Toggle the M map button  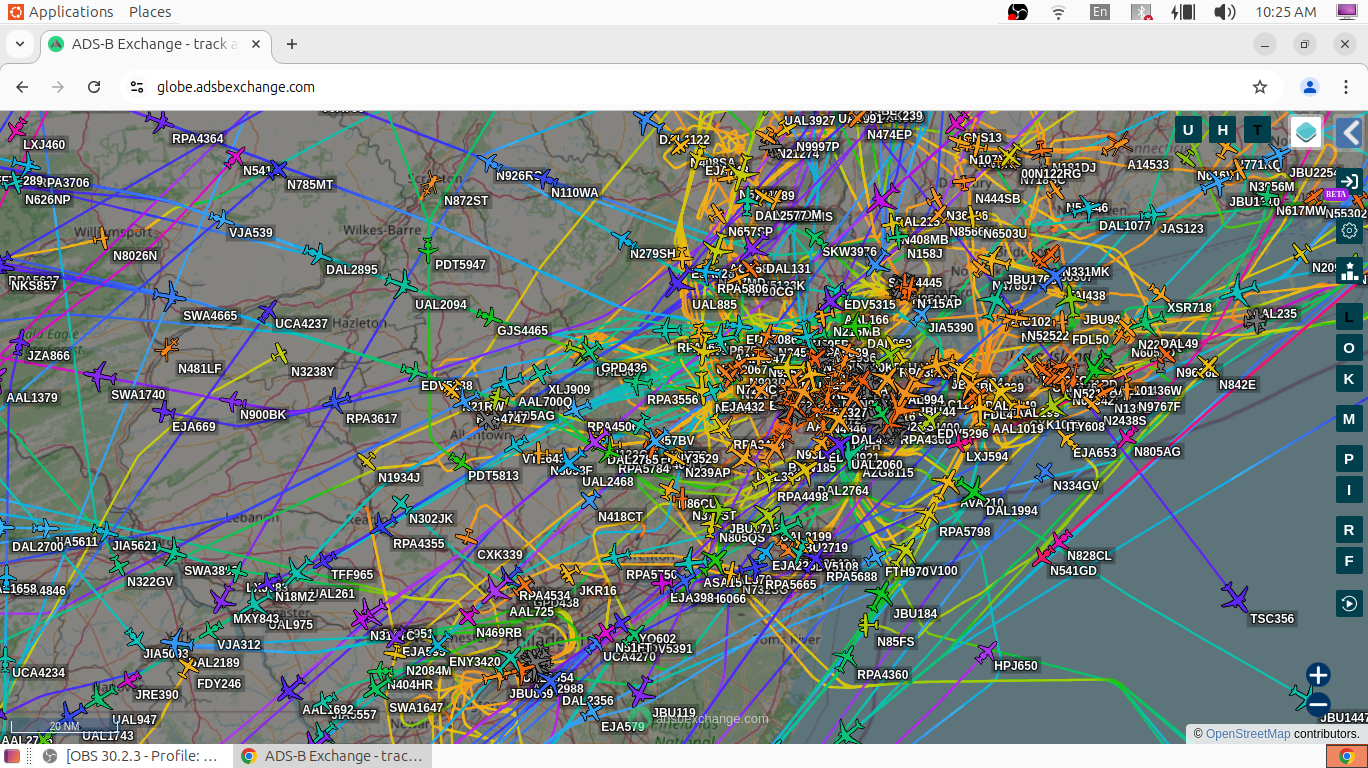(x=1349, y=419)
